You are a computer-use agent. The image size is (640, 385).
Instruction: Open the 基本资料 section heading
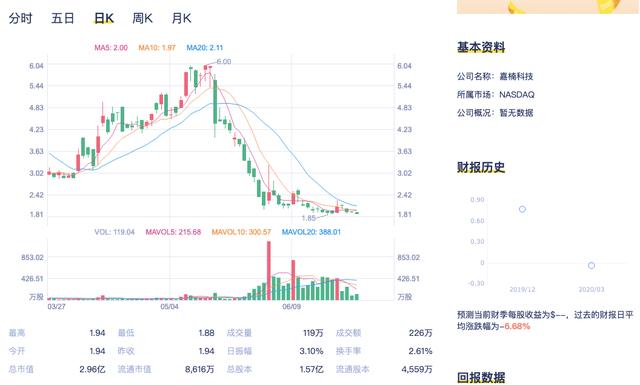click(481, 47)
